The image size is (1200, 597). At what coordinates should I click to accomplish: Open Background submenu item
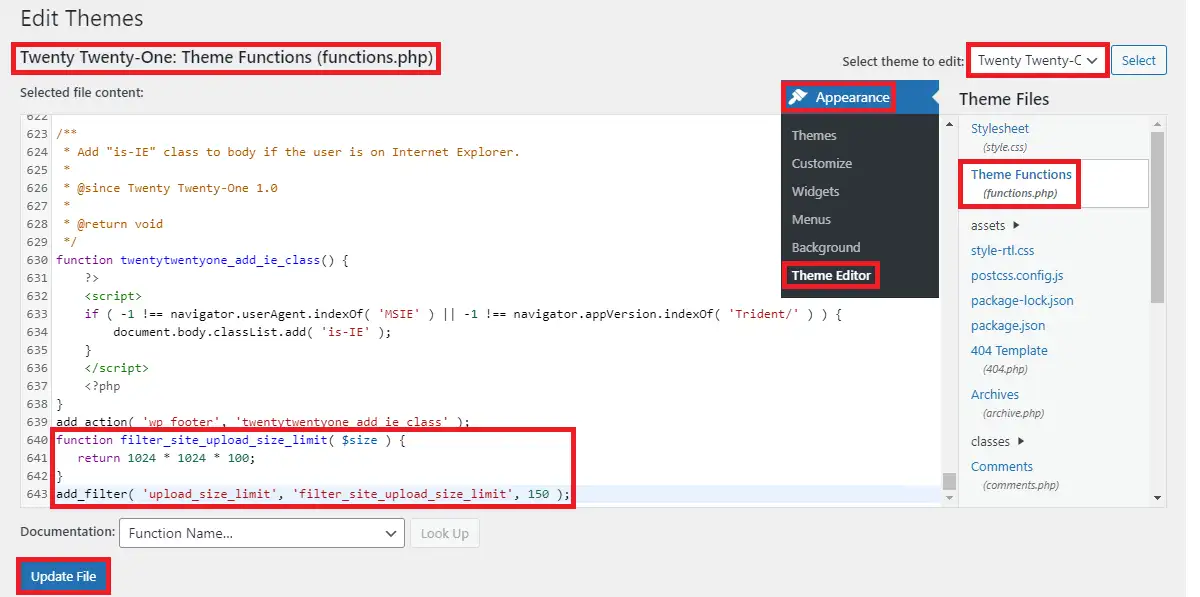click(826, 247)
